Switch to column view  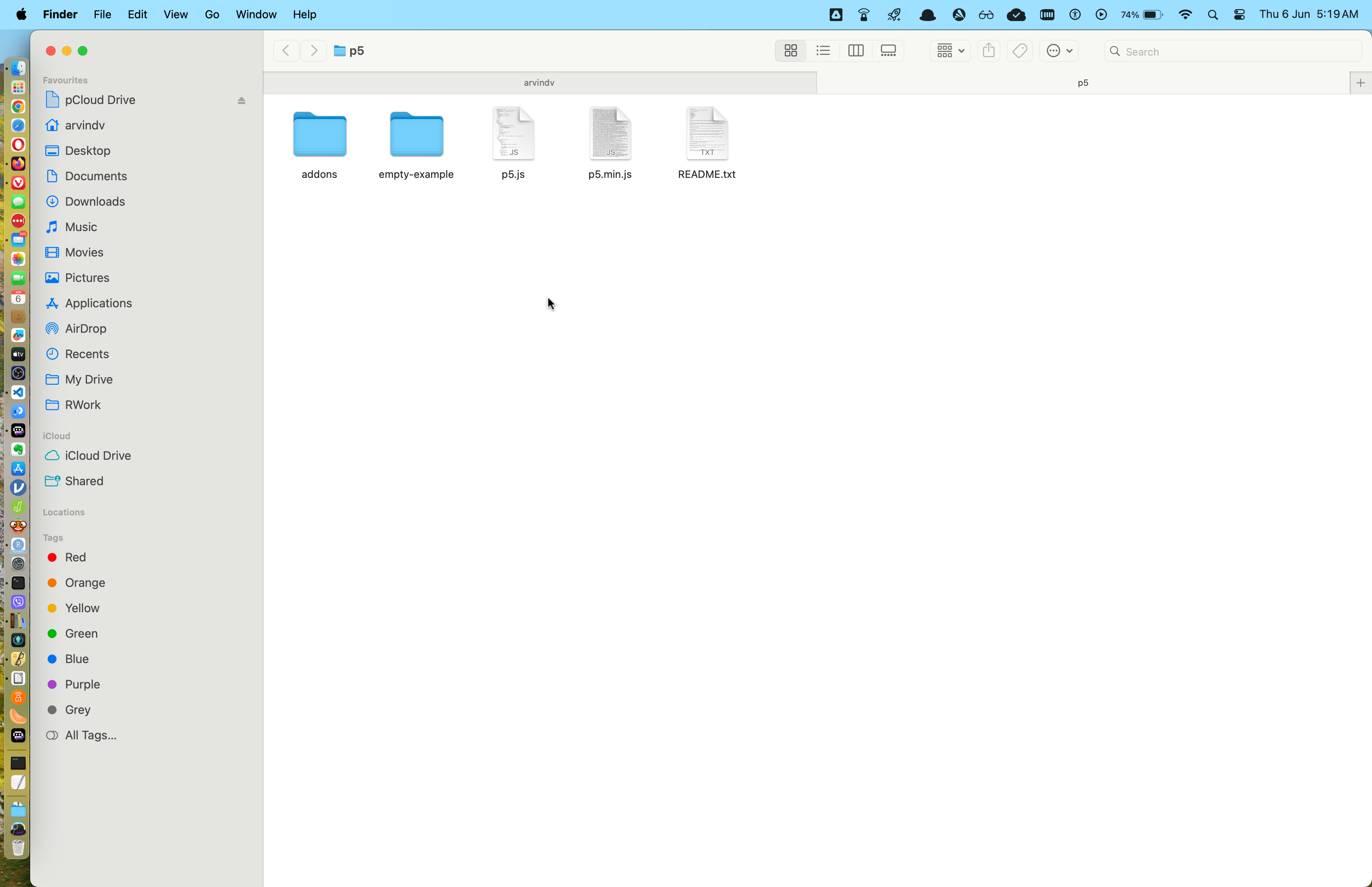point(856,51)
